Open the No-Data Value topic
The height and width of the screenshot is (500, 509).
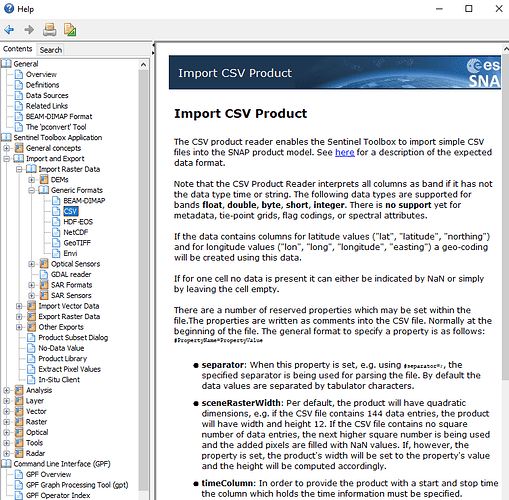coord(61,348)
